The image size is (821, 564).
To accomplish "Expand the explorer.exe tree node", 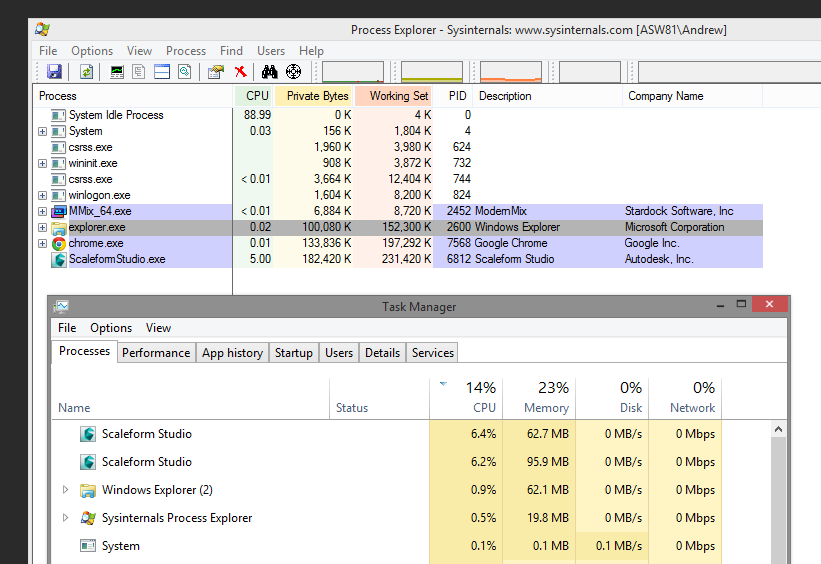I will pyautogui.click(x=42, y=227).
